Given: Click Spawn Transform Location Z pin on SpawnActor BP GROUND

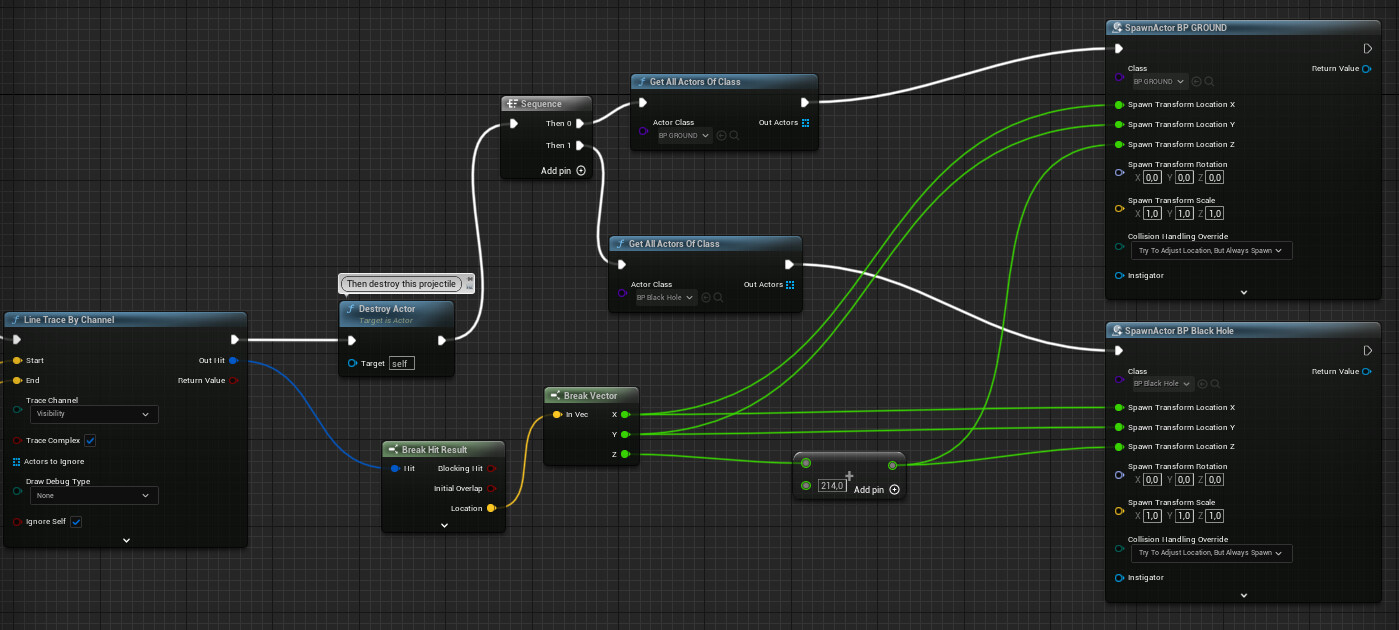Looking at the screenshot, I should 1119,144.
